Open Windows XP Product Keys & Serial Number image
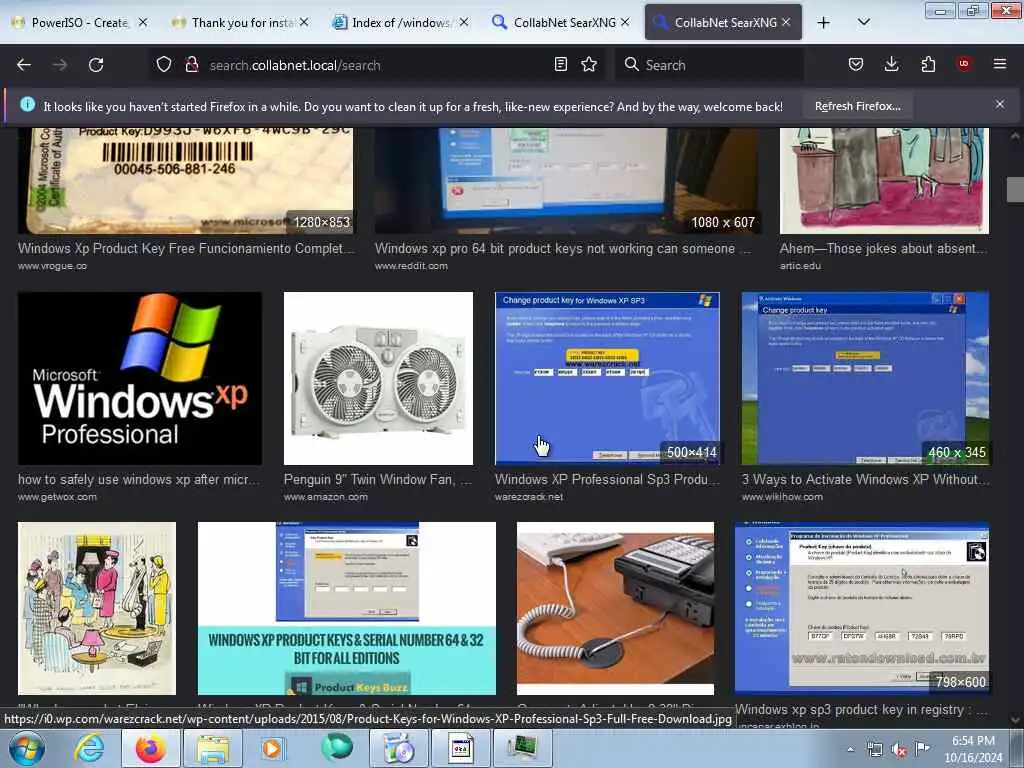The width and height of the screenshot is (1024, 768). pos(347,608)
